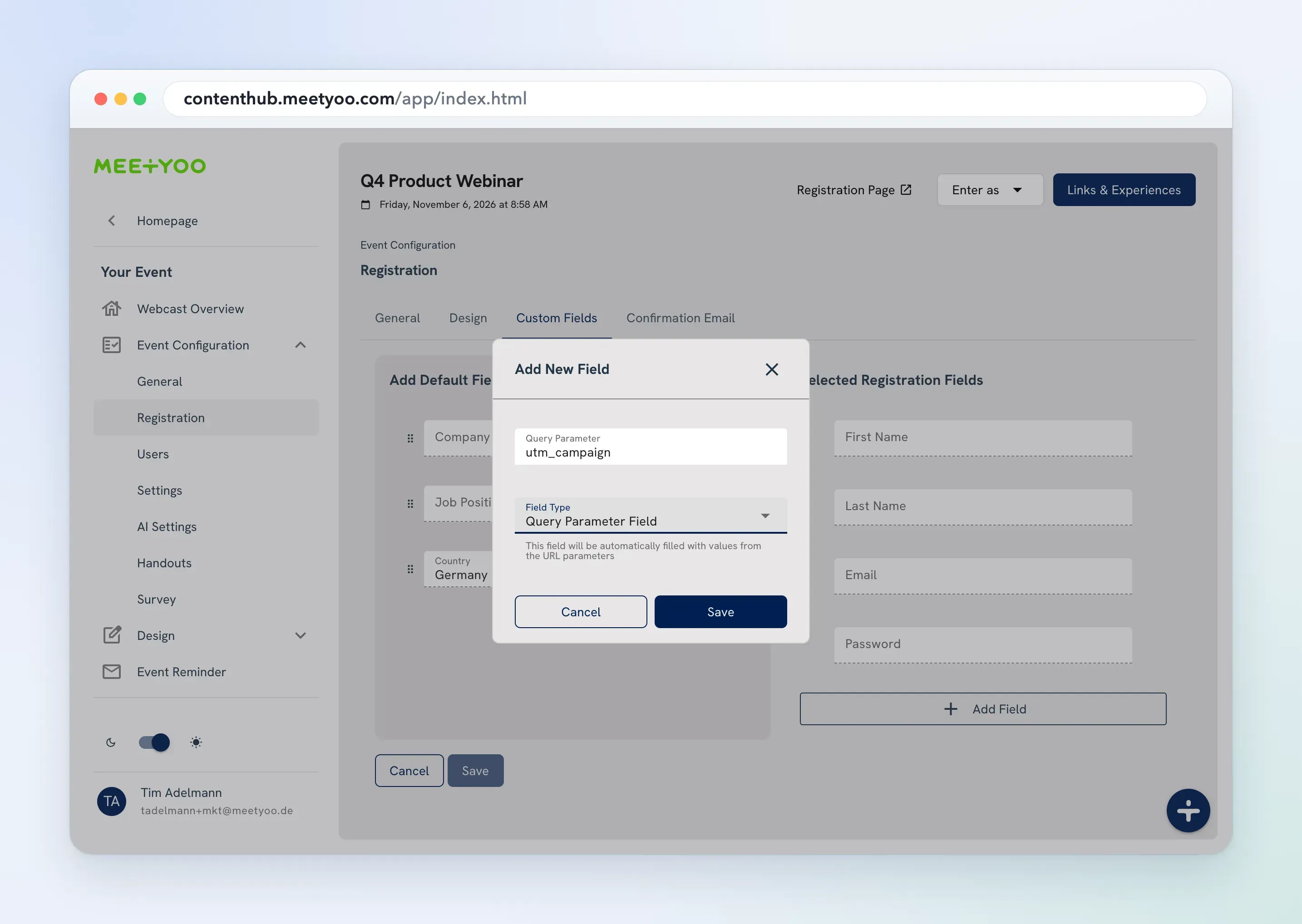Open the Enter as dropdown
This screenshot has height=924, width=1302.
[x=990, y=189]
